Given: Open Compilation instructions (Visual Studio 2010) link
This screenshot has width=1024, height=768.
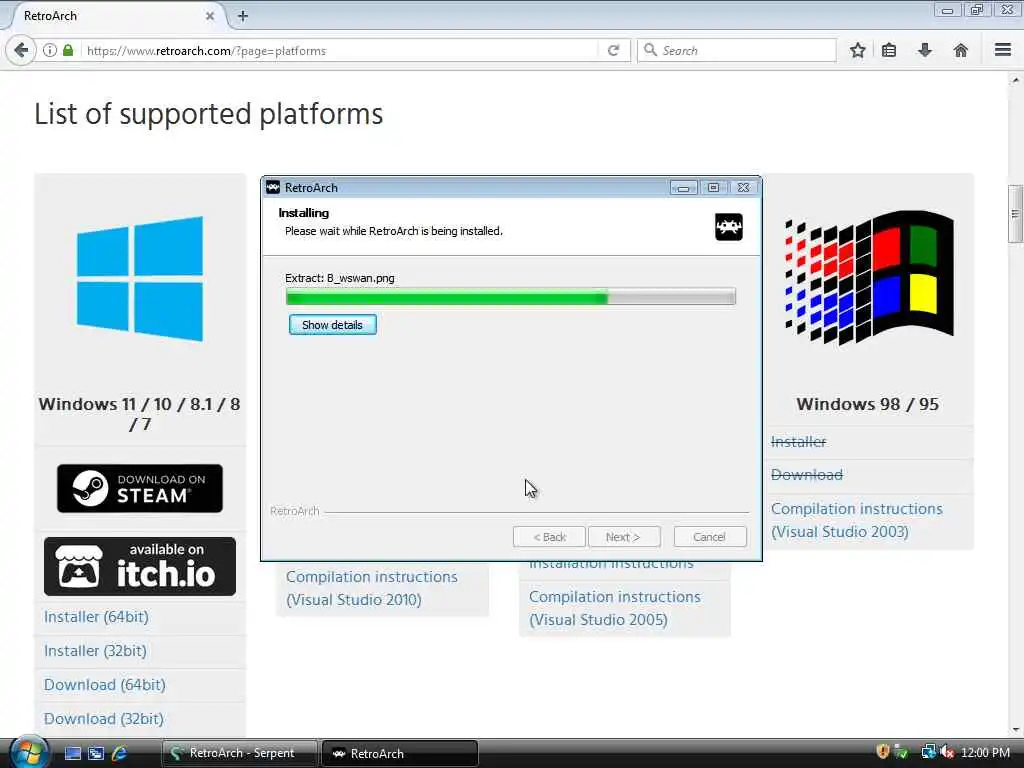Looking at the screenshot, I should [x=372, y=588].
